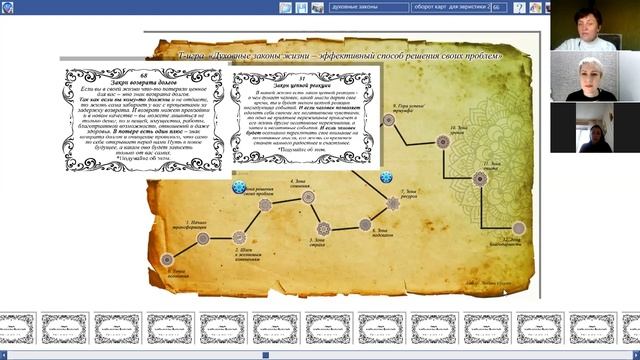Click the picture icon next to the save icon
The height and width of the screenshot is (360, 640).
click(317, 8)
